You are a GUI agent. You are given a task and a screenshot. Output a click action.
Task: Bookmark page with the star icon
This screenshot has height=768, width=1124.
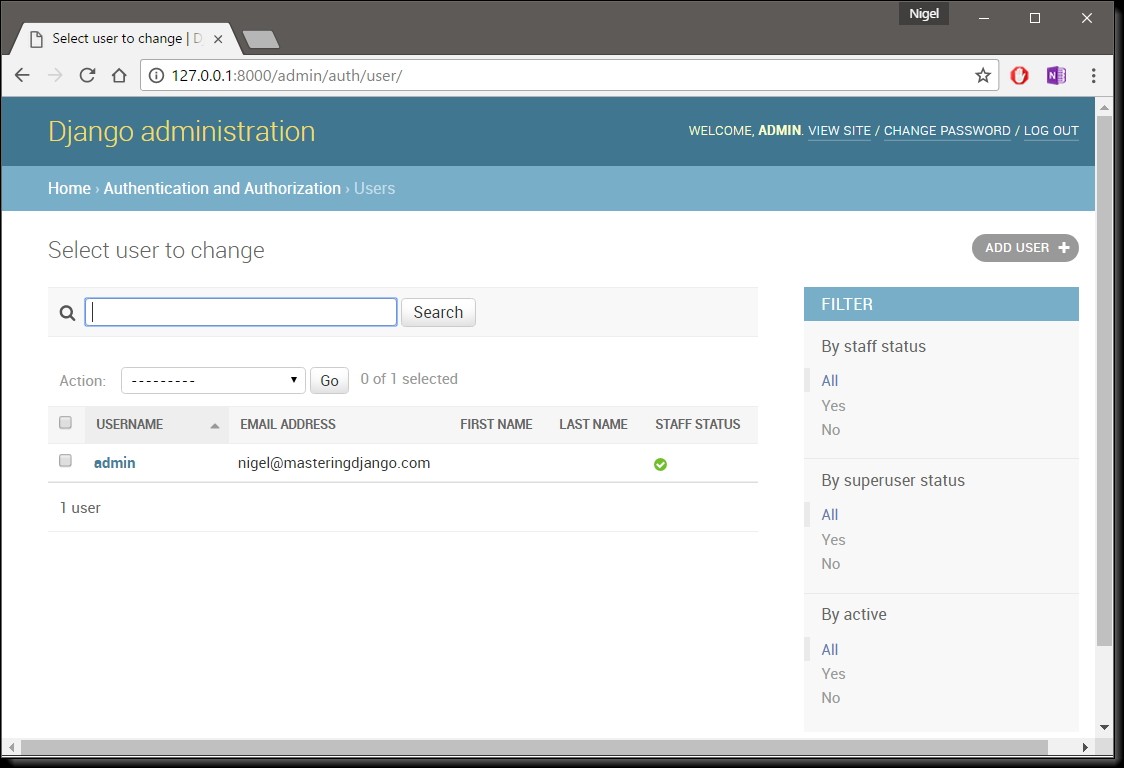click(x=982, y=76)
